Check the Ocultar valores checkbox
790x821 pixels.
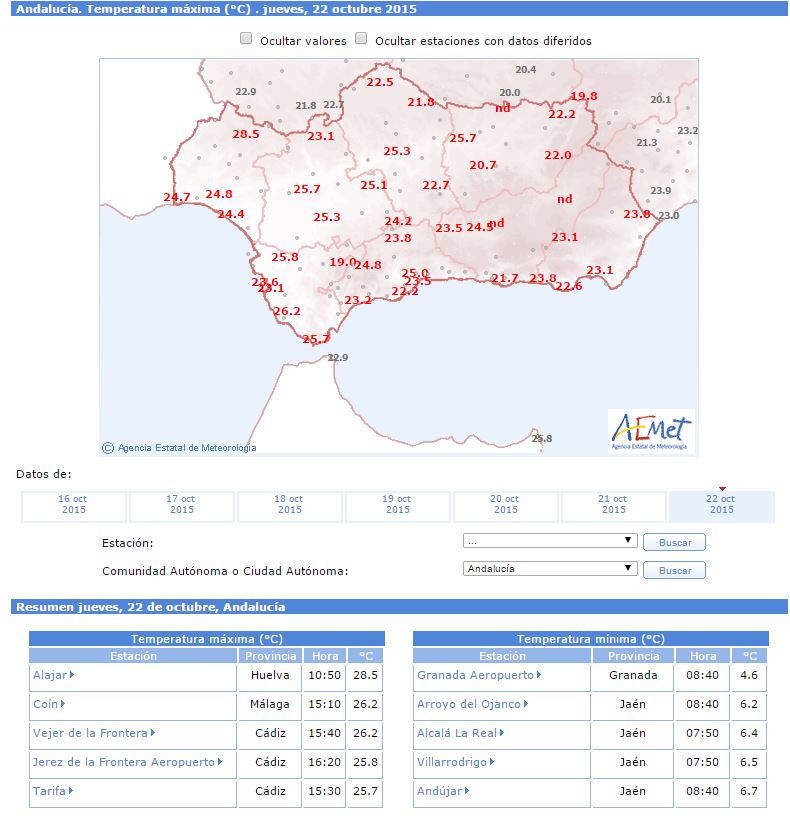click(x=246, y=39)
